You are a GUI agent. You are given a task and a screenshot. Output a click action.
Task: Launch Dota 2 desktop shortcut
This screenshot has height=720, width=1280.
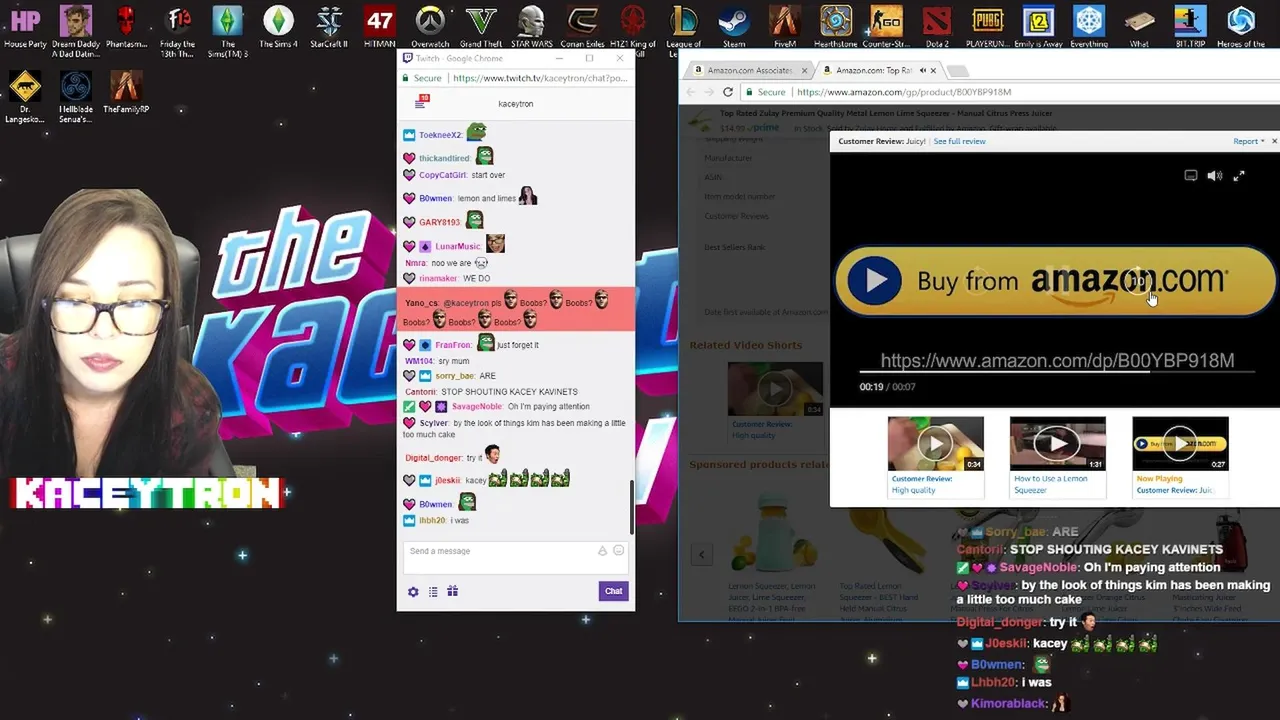point(937,26)
